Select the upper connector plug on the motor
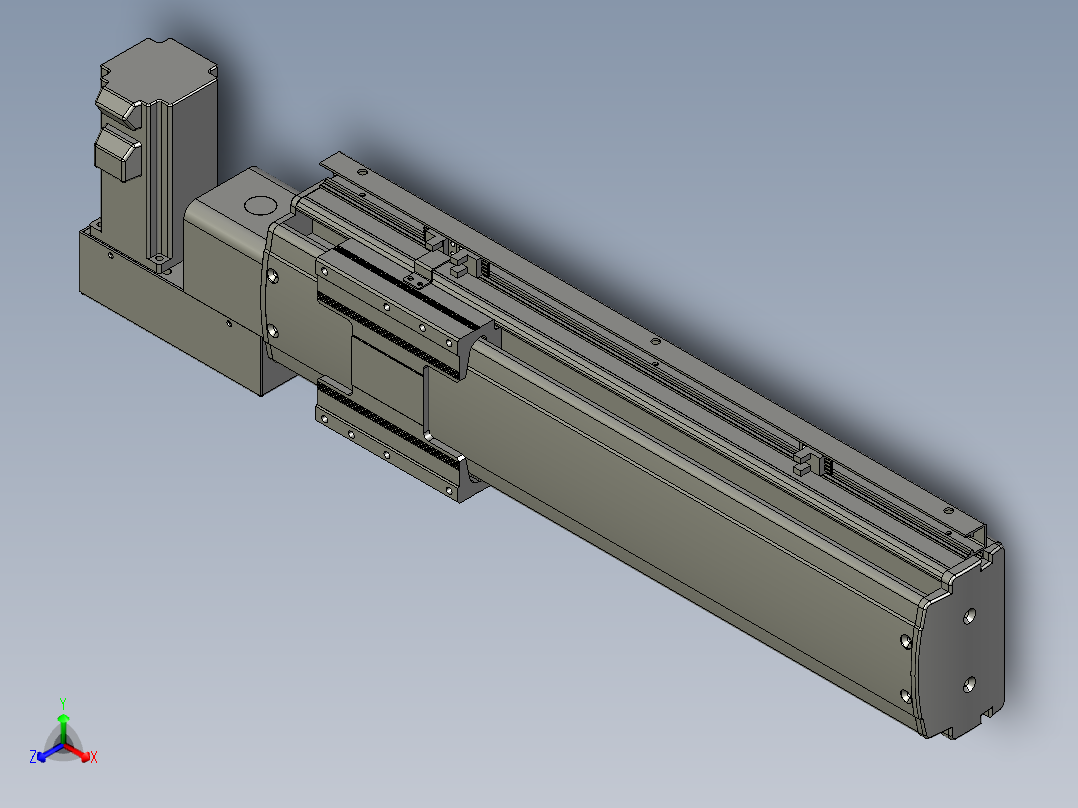The width and height of the screenshot is (1078, 808). tap(119, 107)
